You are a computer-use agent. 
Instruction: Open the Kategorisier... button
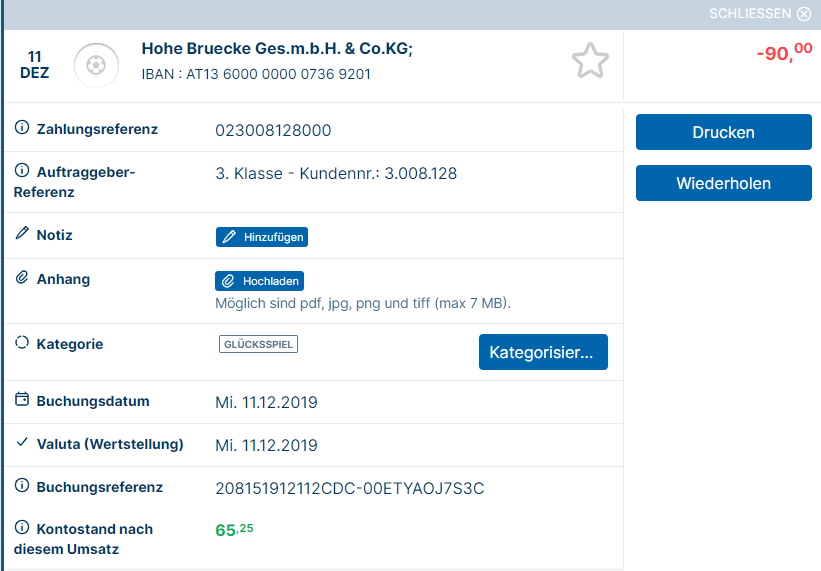click(543, 352)
